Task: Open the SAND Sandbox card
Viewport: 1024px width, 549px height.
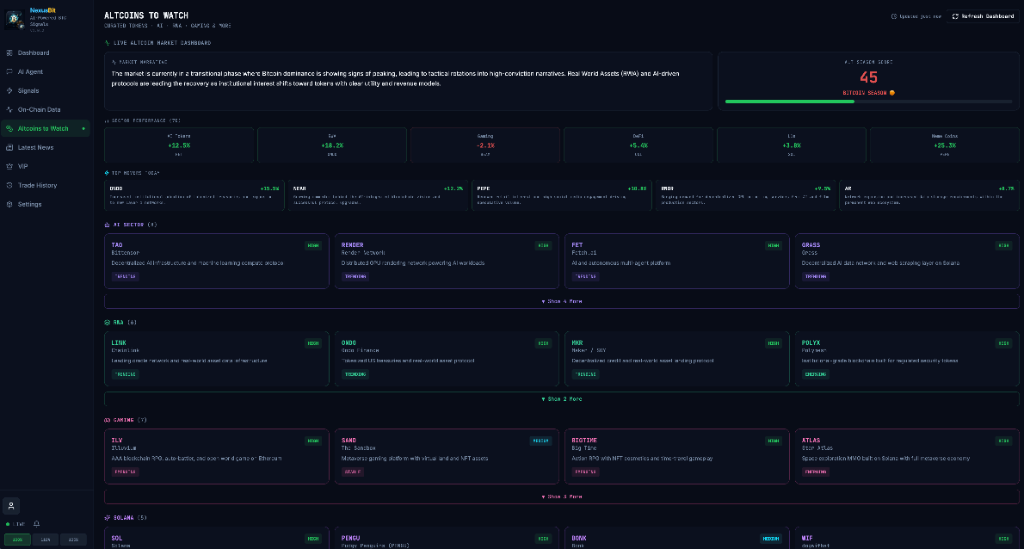Action: coord(447,456)
